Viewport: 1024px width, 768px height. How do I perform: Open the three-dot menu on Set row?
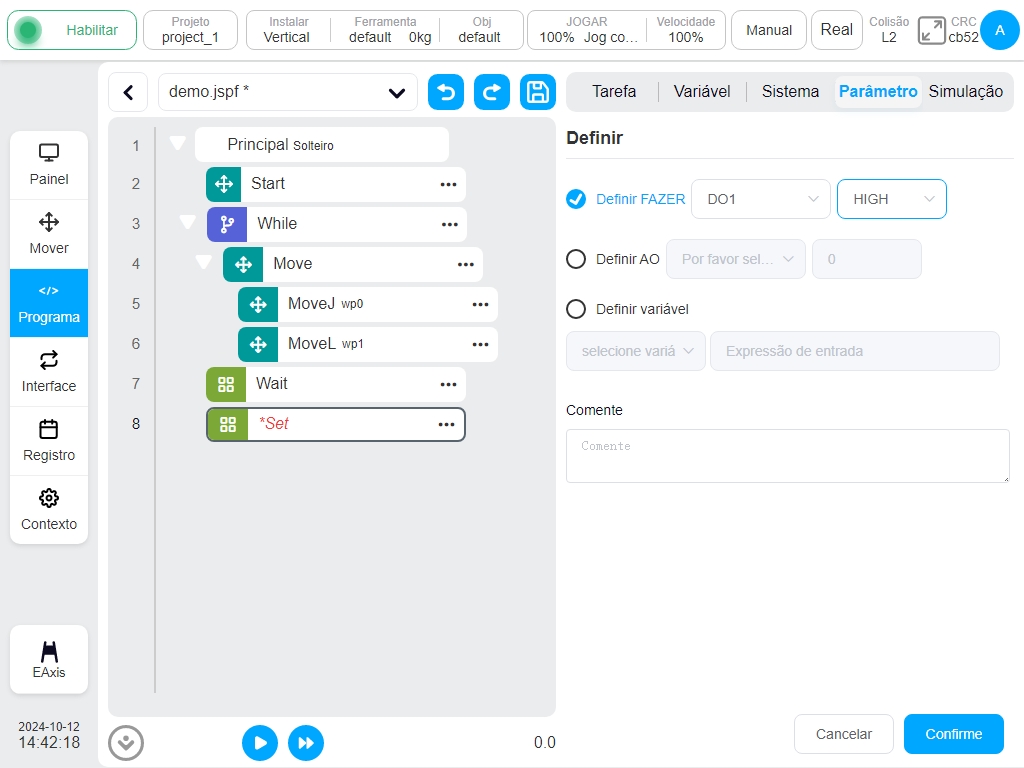click(x=446, y=424)
